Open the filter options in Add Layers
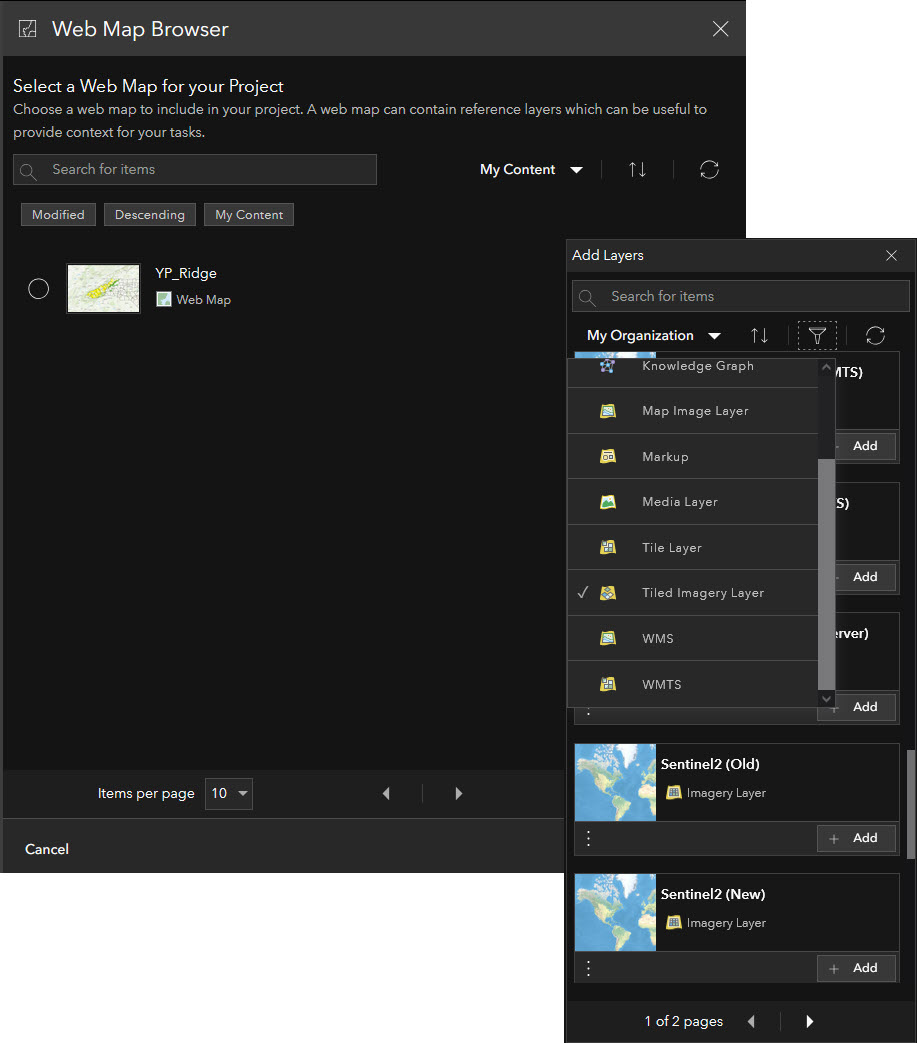 817,335
